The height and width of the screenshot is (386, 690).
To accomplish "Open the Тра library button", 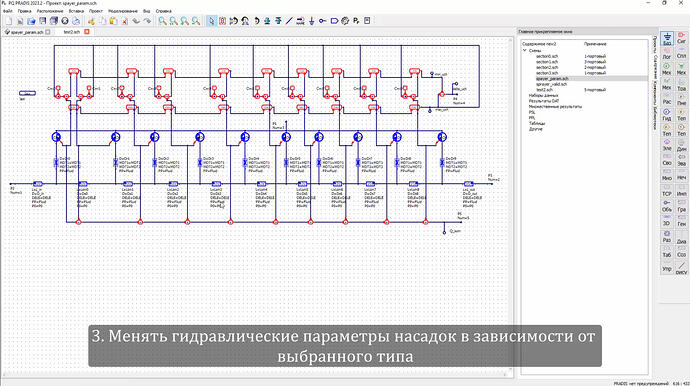I will [x=681, y=85].
